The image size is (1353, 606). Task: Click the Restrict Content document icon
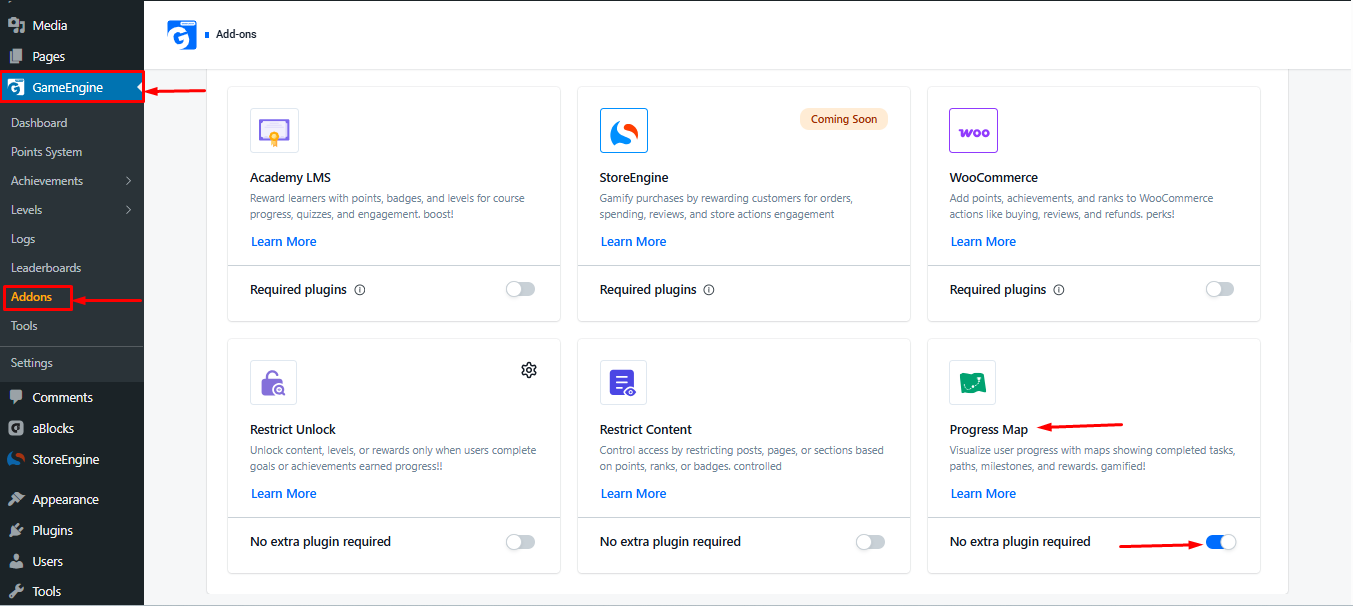pyautogui.click(x=624, y=383)
